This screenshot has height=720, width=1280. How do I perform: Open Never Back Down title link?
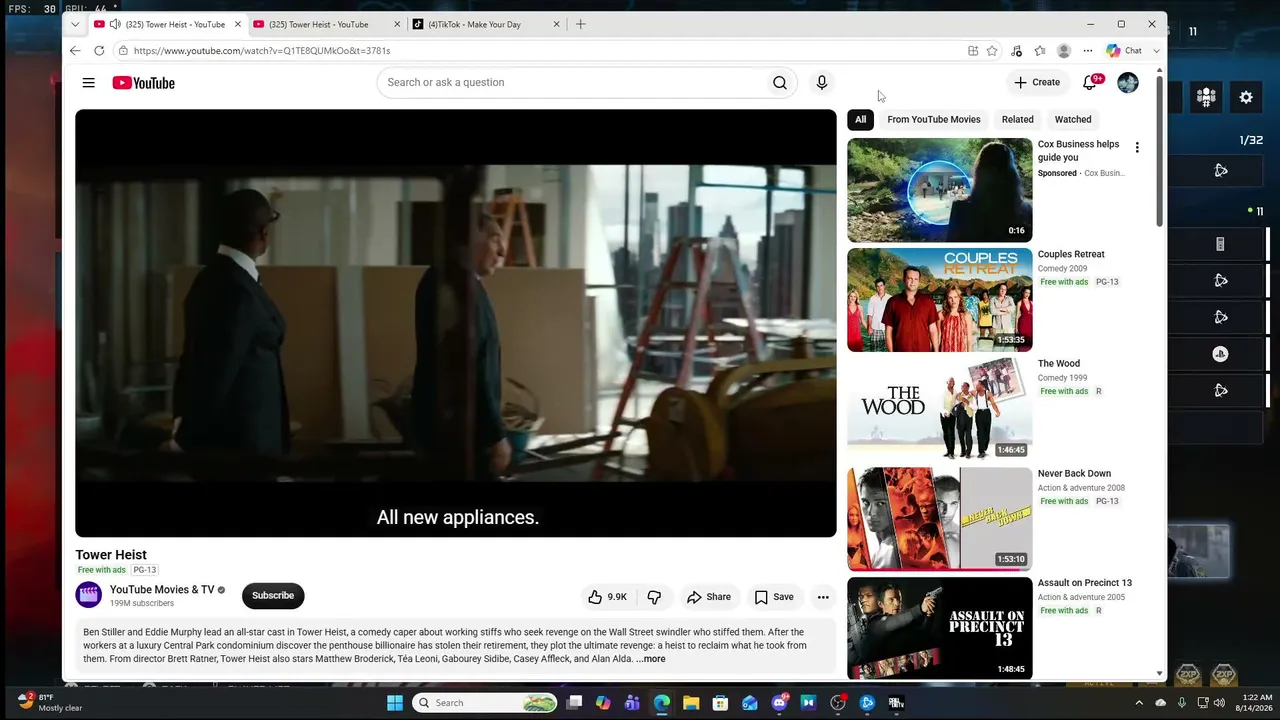[x=1074, y=474]
